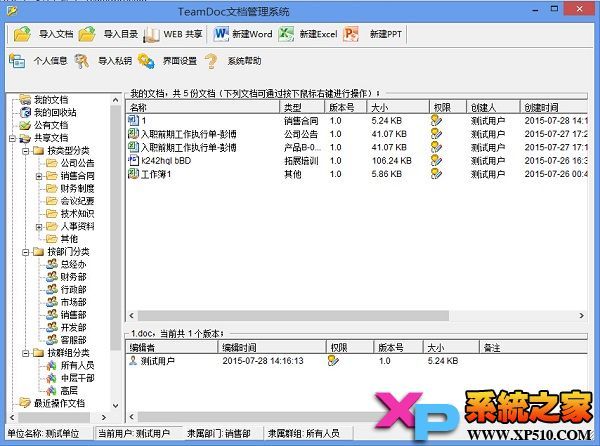600x446 pixels.
Task: Expand the 人事资料 tree node
Action: coord(39,227)
